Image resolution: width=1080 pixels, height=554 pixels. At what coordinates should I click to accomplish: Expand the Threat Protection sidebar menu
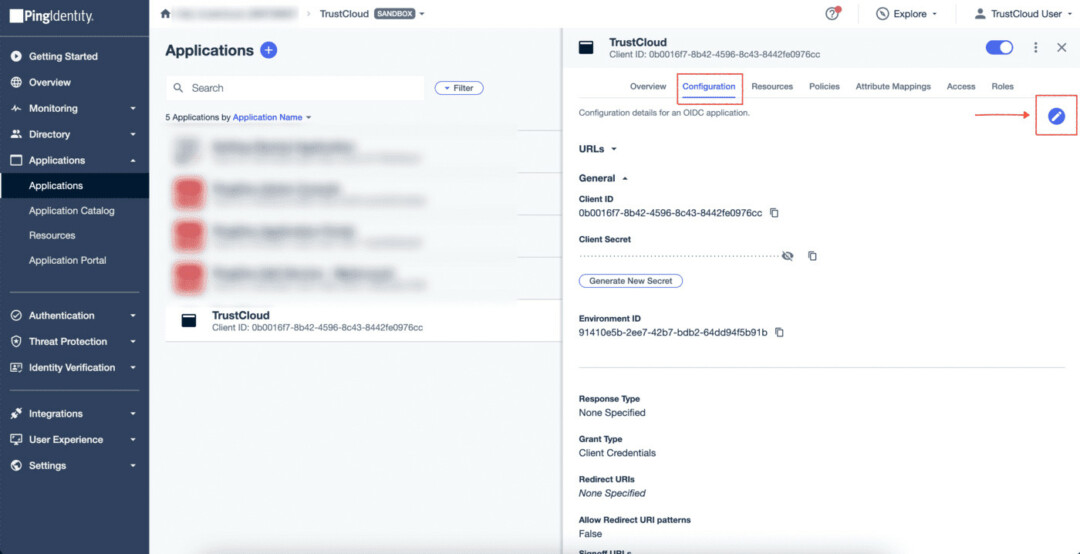[x=133, y=342]
